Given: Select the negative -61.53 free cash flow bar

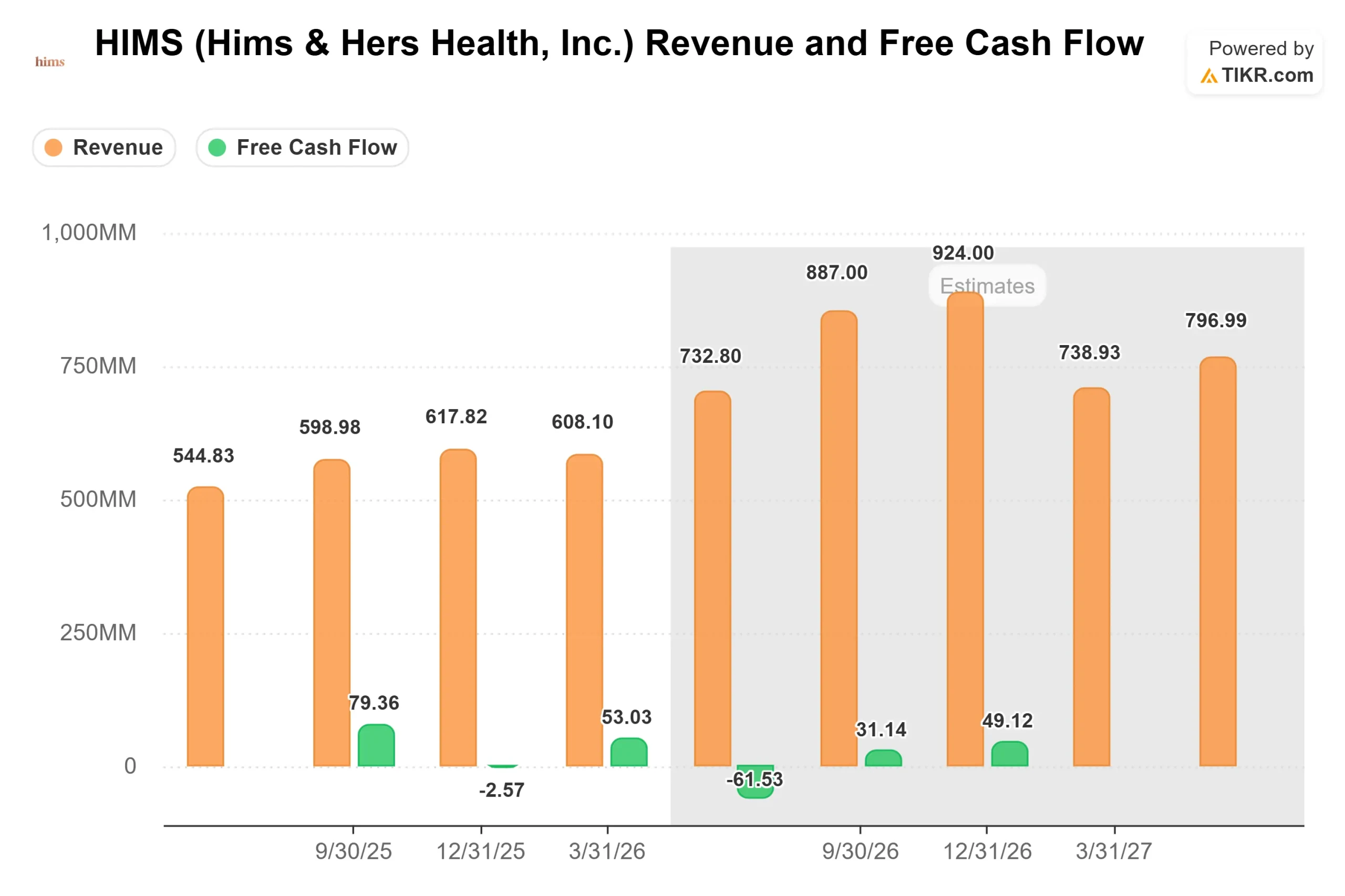Looking at the screenshot, I should [x=755, y=782].
